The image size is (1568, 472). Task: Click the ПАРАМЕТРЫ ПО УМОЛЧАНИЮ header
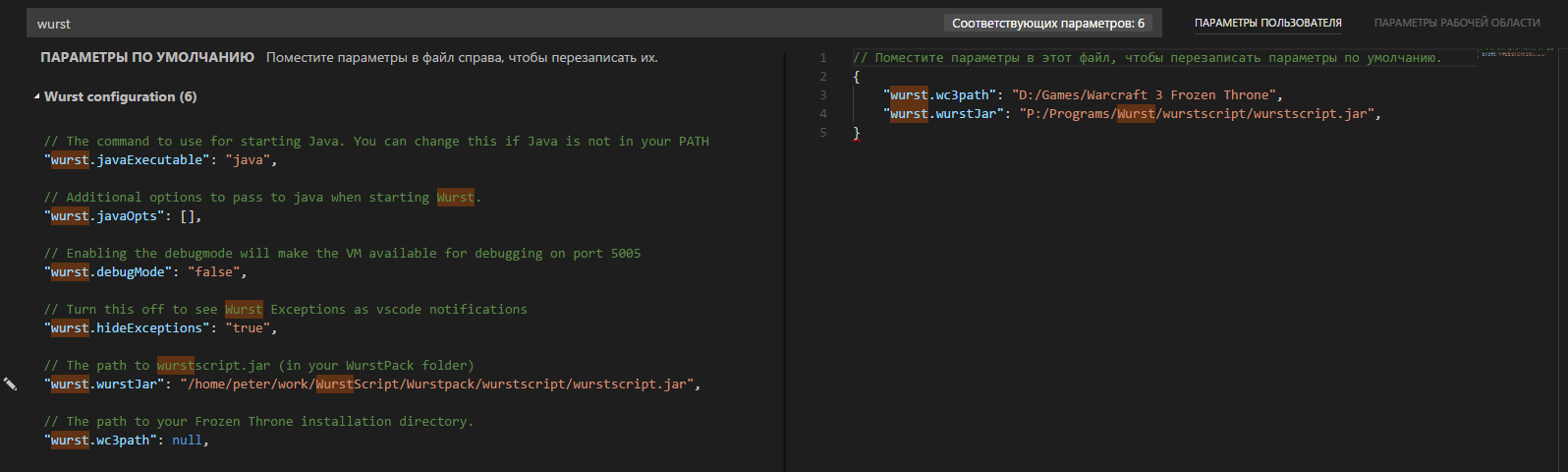coord(147,58)
